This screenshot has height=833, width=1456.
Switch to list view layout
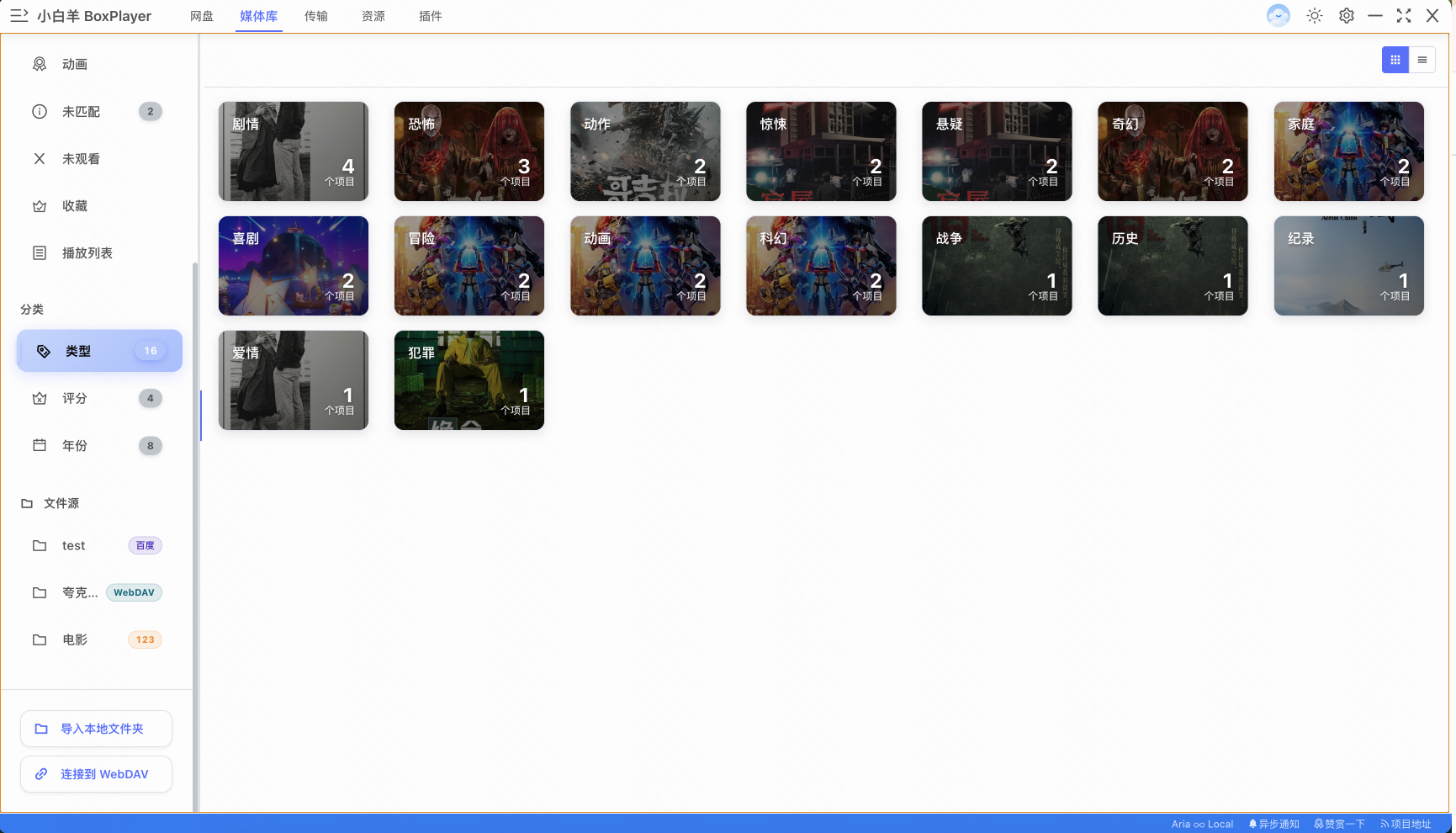click(x=1422, y=60)
